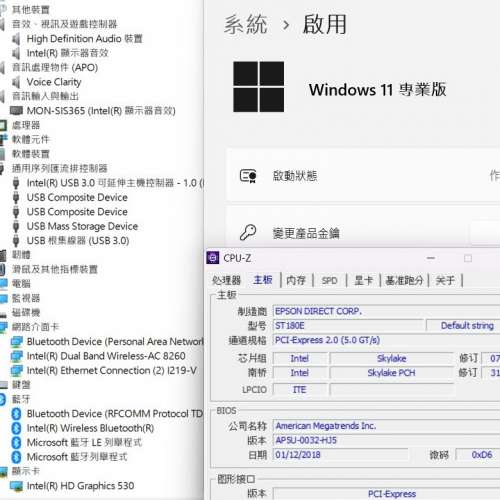500x500 pixels.
Task: Collapse the 顯示卡 category
Action: point(26,471)
